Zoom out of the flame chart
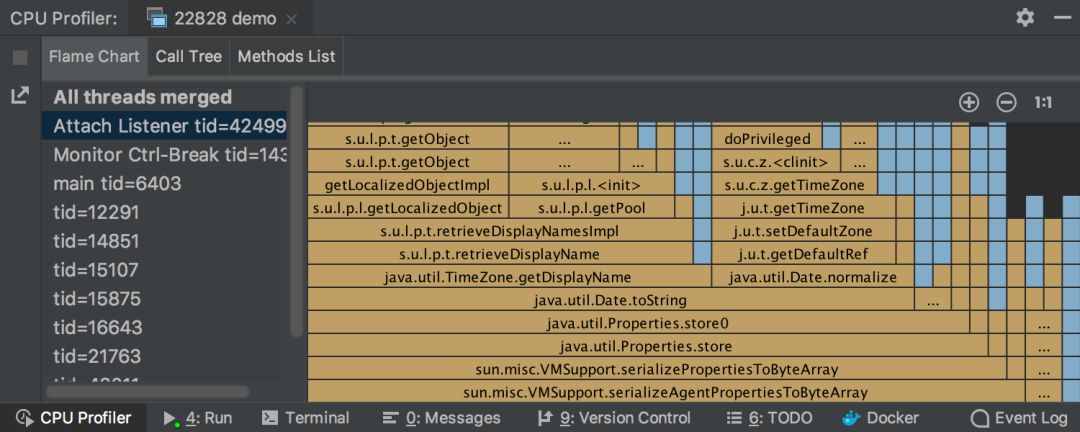This screenshot has height=432, width=1080. tap(1006, 102)
